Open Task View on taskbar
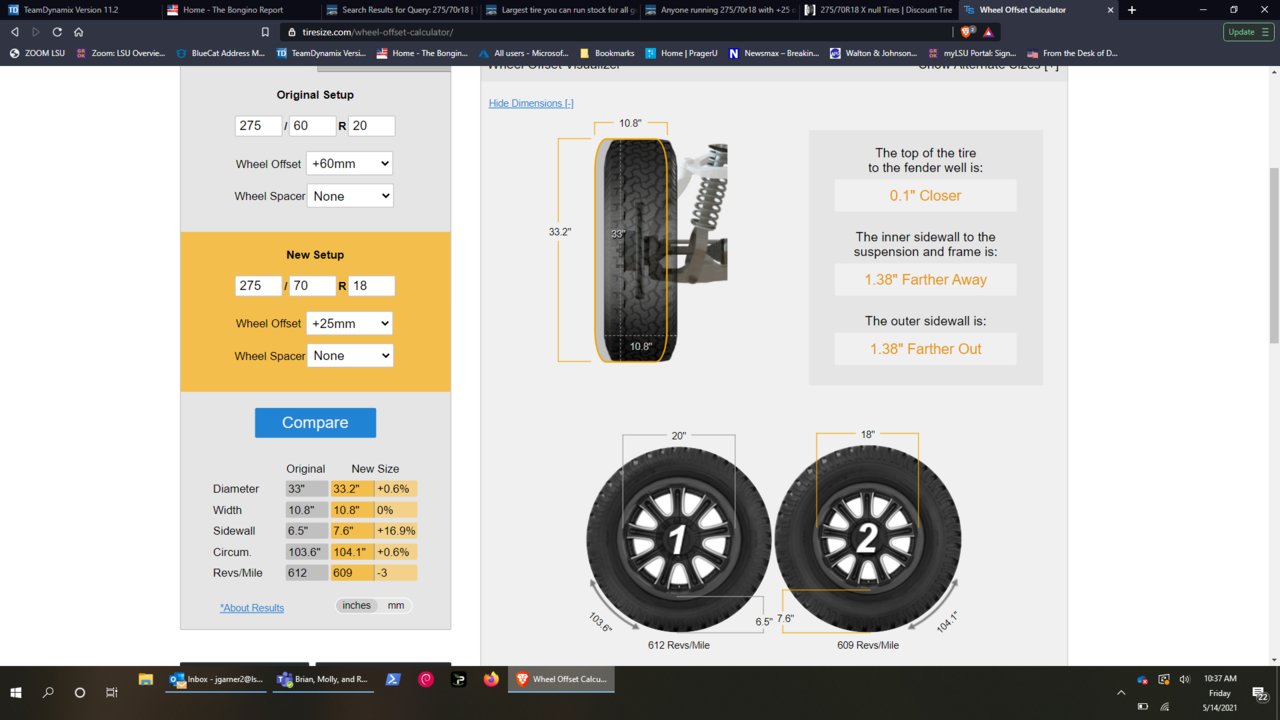The image size is (1280, 720). [112, 692]
